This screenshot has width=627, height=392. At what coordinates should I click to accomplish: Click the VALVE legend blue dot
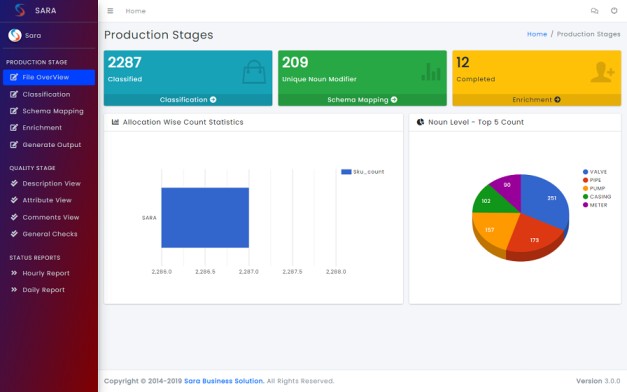coord(585,172)
